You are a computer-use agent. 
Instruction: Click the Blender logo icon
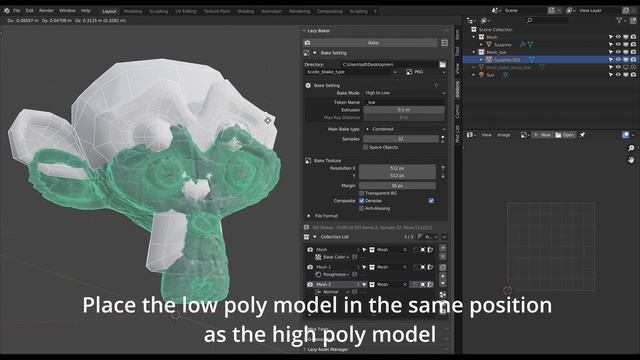7,11
